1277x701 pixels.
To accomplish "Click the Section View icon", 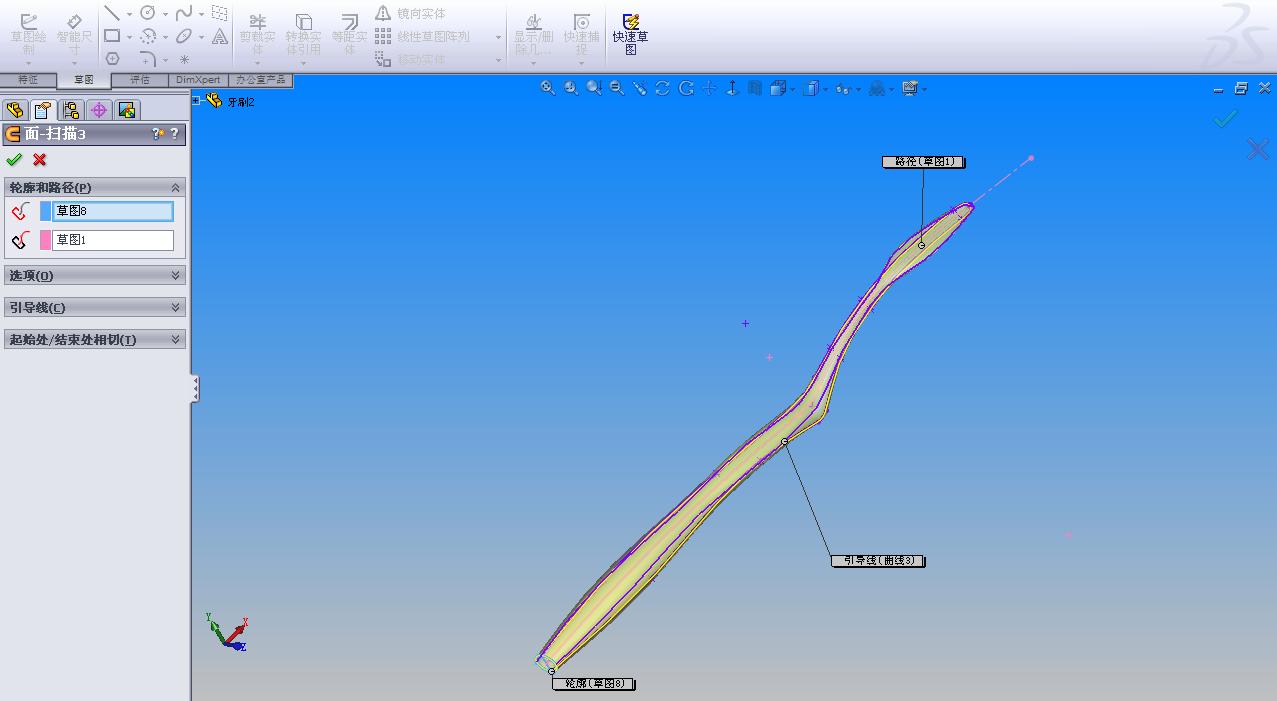I will pos(755,88).
